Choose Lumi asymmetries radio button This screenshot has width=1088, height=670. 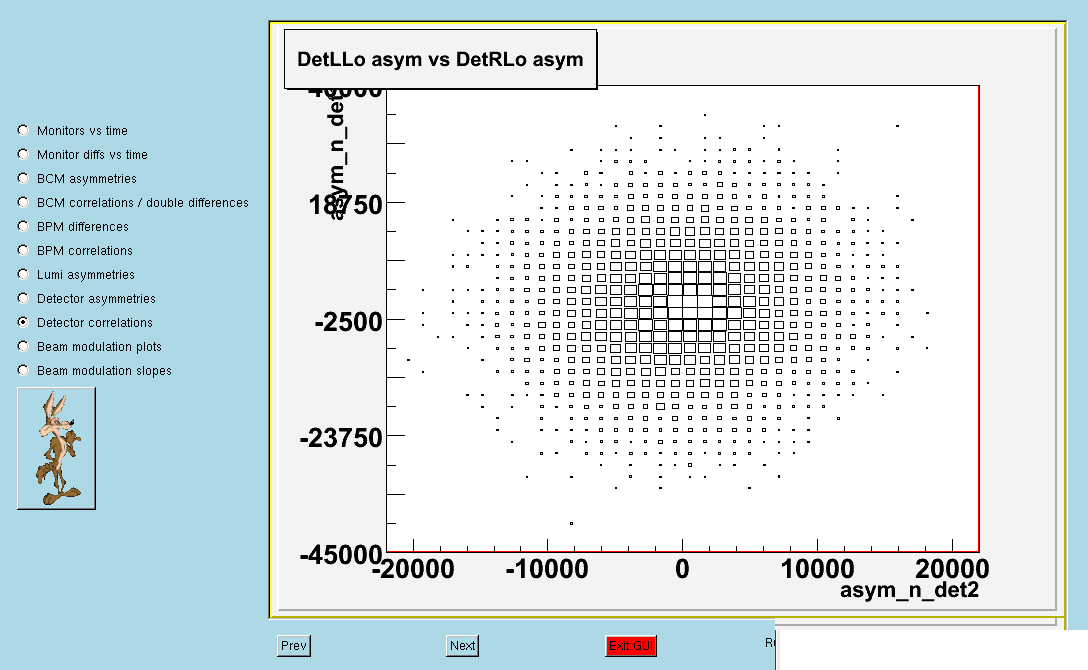[24, 274]
